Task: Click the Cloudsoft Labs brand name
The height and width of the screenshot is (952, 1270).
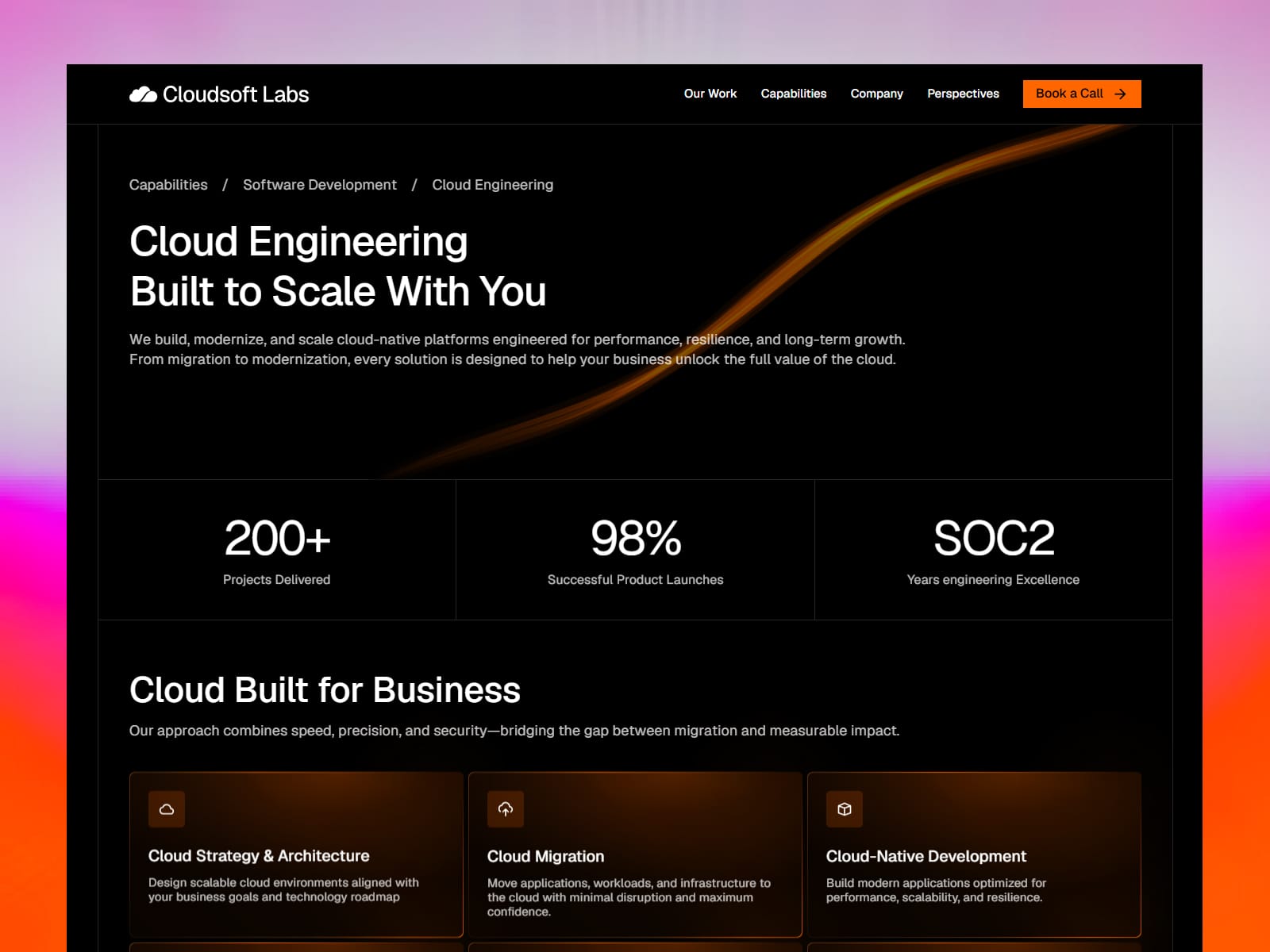Action: (x=236, y=94)
